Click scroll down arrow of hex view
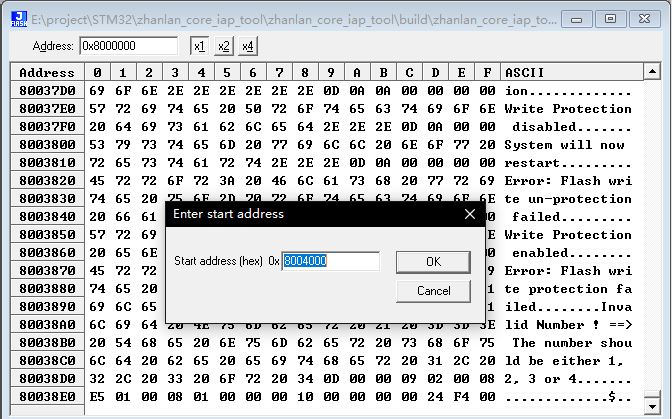Screen dimensions: 672x419 [652, 407]
